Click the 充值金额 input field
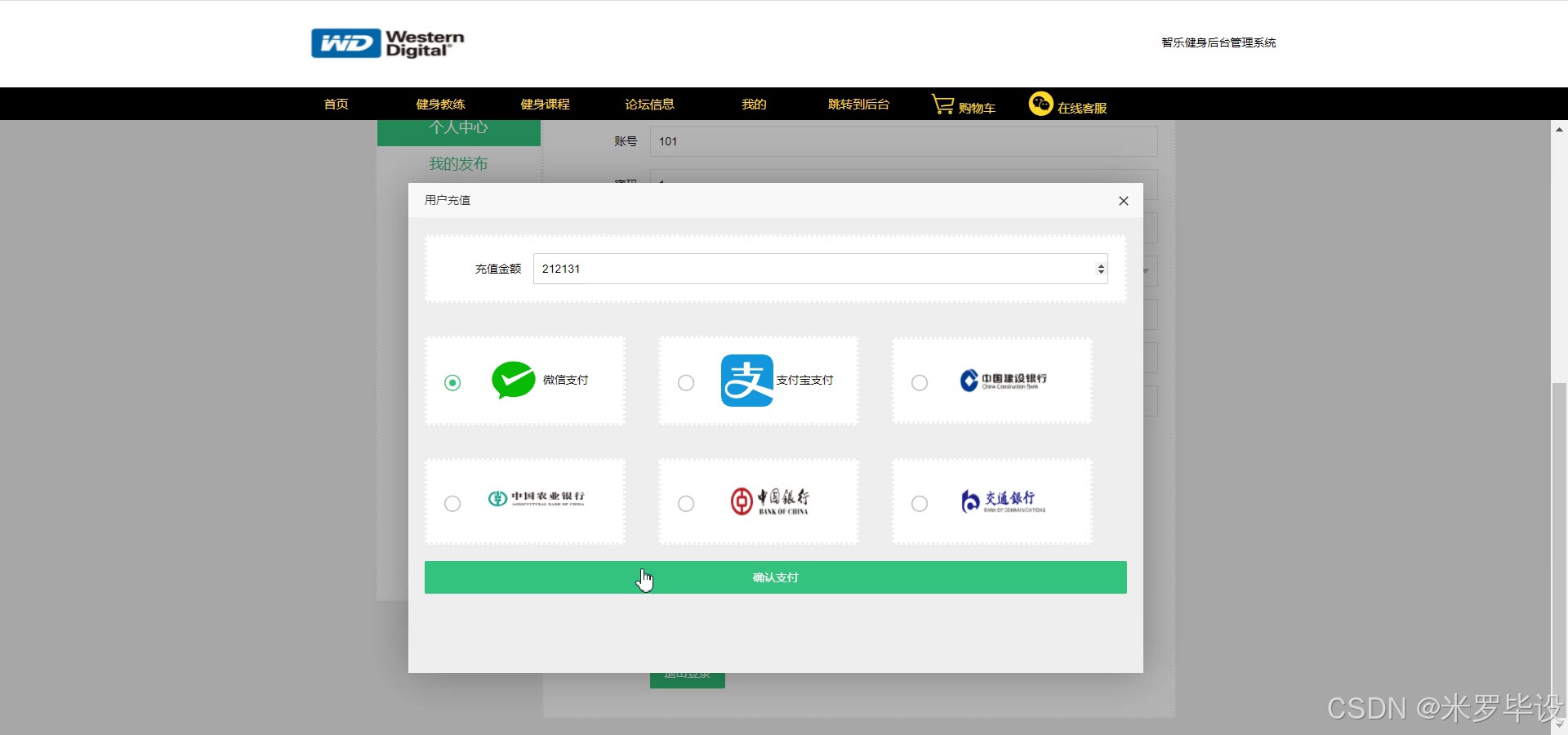Viewport: 1568px width, 735px height. point(820,269)
